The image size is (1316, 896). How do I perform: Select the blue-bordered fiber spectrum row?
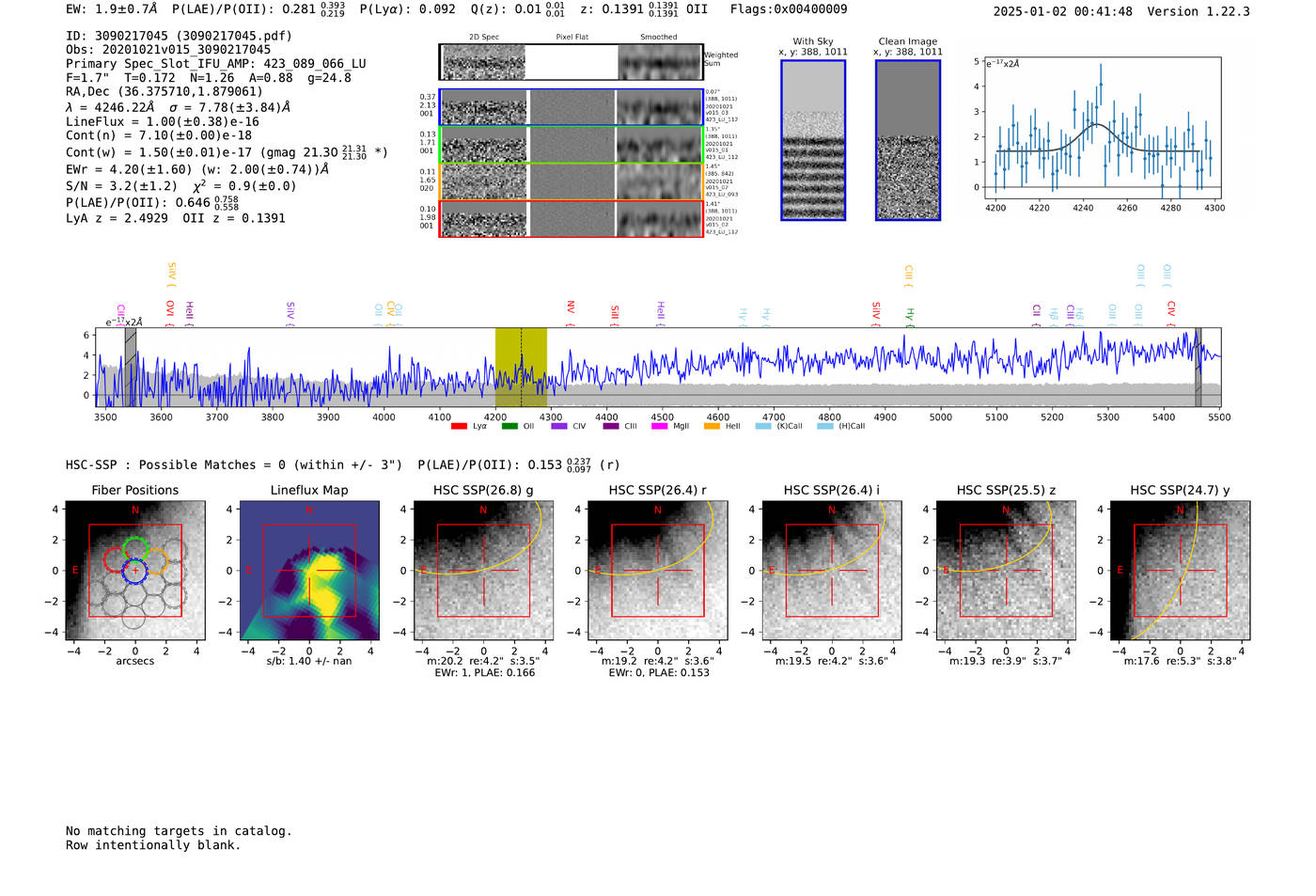click(571, 107)
